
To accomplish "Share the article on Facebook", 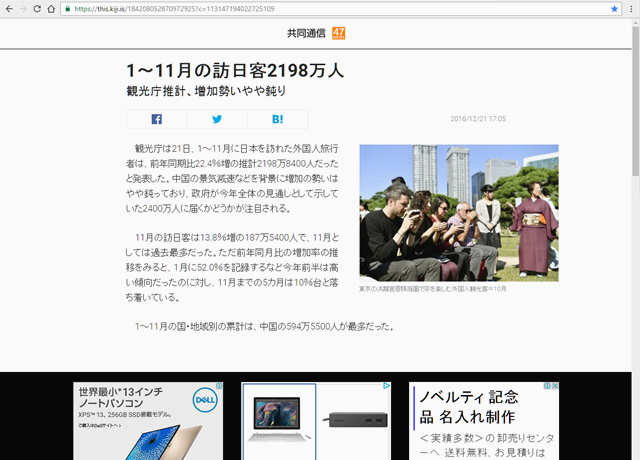I will (156, 119).
